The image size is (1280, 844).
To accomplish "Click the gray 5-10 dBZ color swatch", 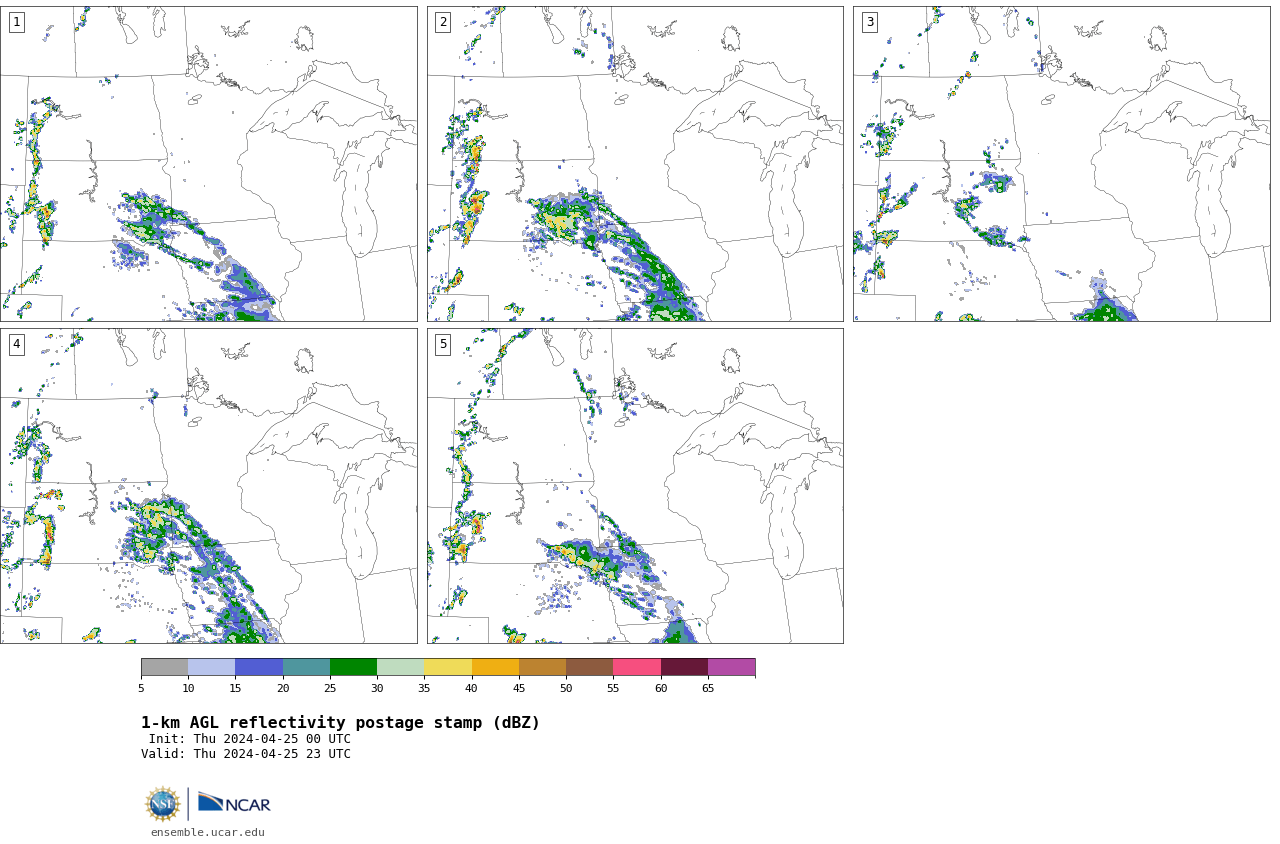I will click(164, 667).
